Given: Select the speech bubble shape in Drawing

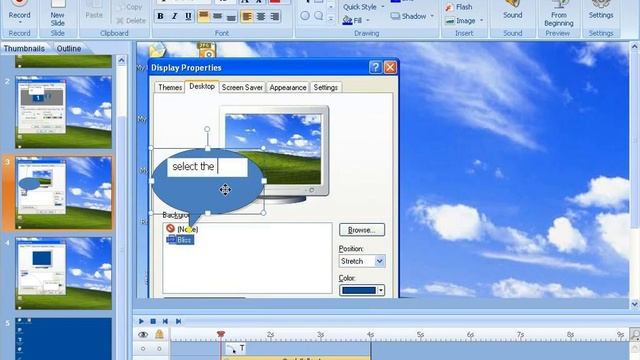Looking at the screenshot, I should [x=319, y=16].
